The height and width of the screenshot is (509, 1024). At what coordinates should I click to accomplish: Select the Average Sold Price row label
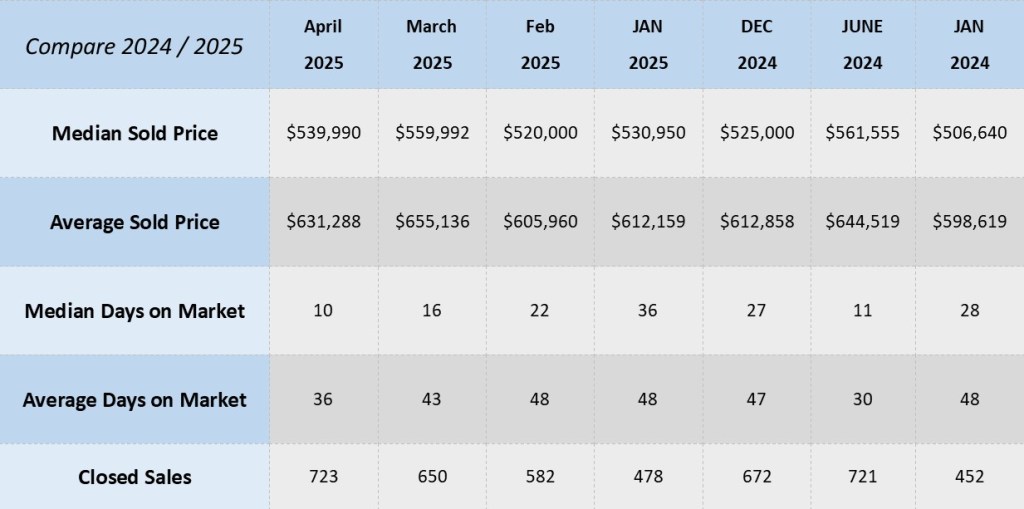coord(134,221)
